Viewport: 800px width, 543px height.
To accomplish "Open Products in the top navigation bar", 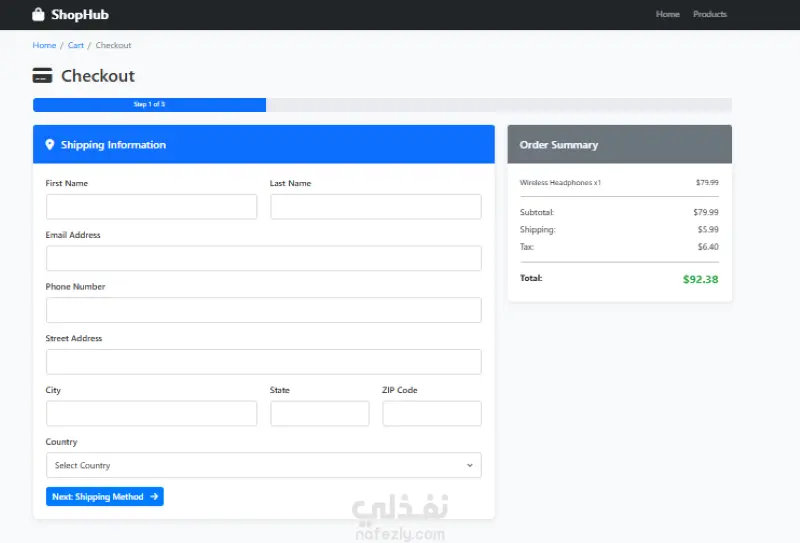I will tap(710, 14).
